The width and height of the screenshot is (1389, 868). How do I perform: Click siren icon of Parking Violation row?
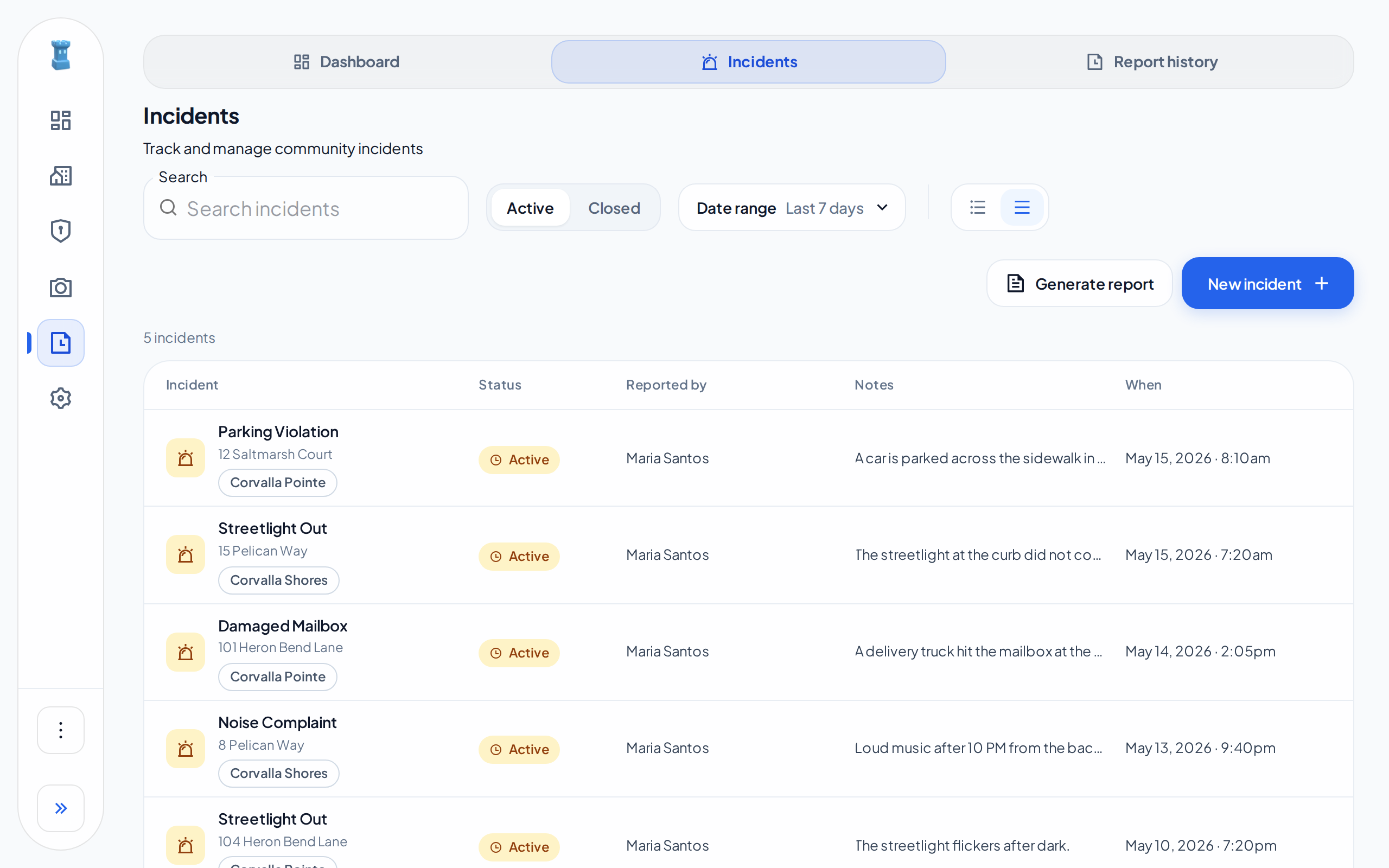click(x=186, y=458)
